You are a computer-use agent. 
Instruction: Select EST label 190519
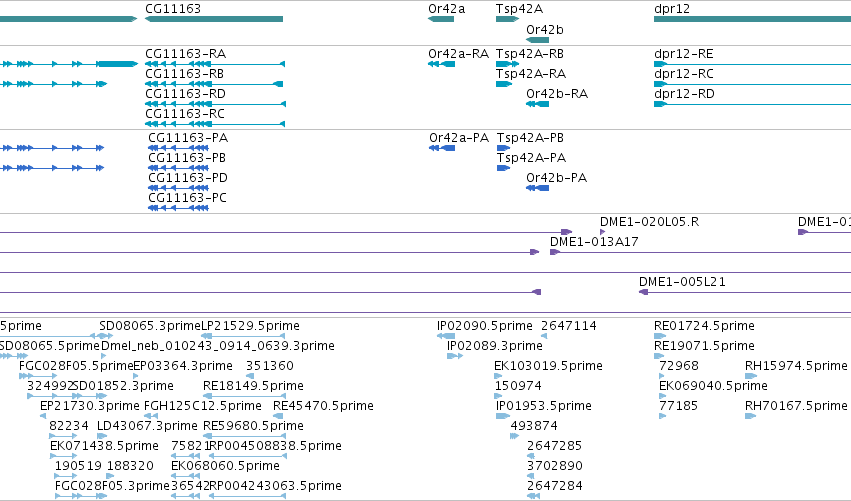[x=78, y=466]
